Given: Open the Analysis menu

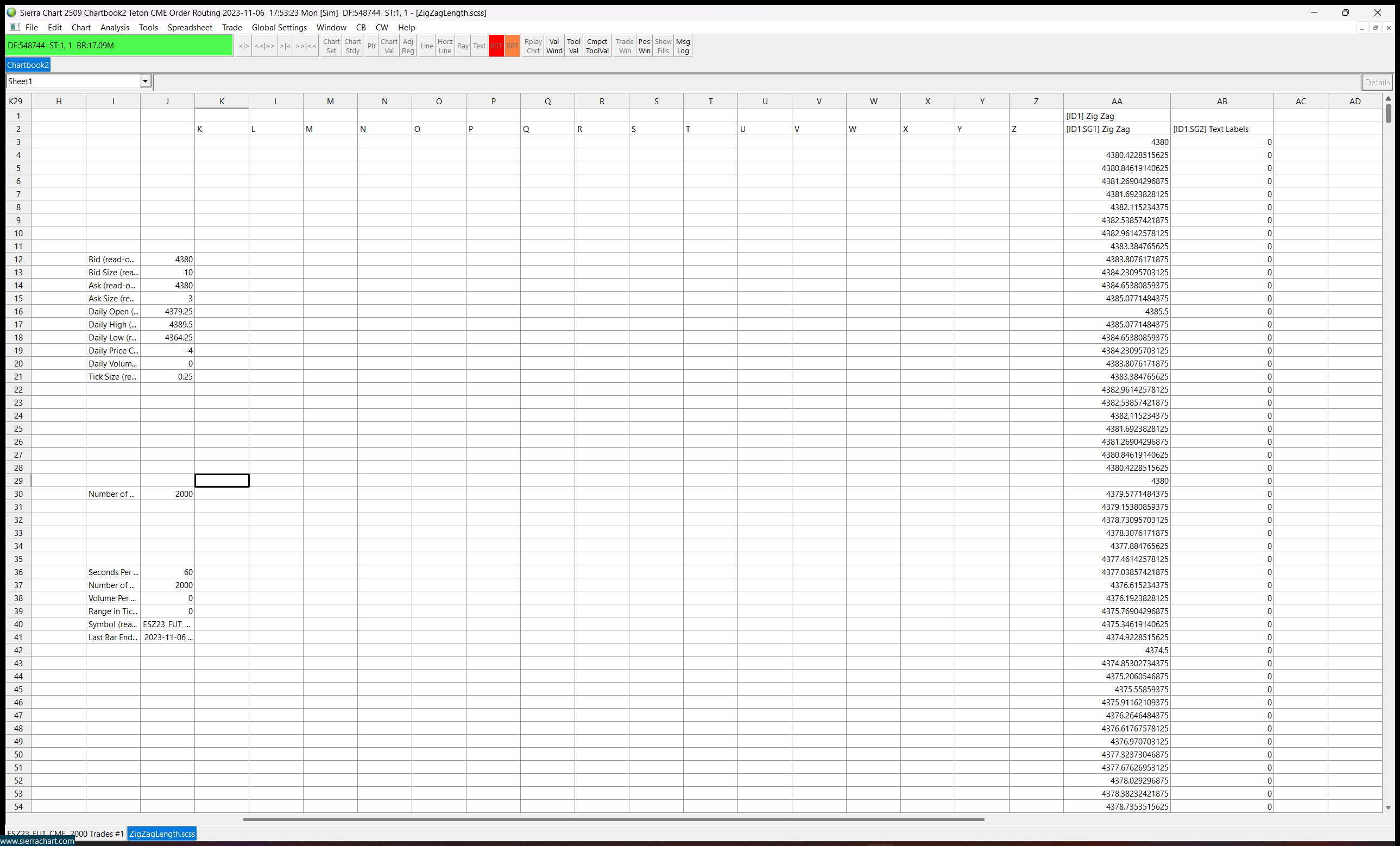Looking at the screenshot, I should [x=114, y=27].
